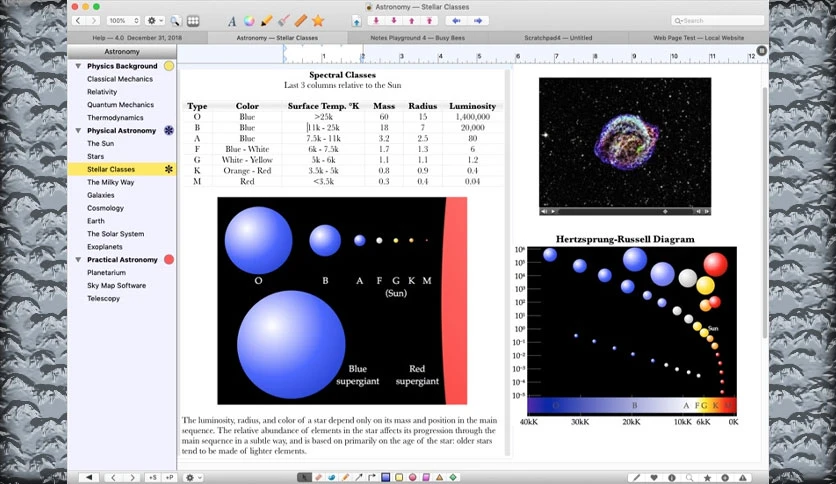
Task: Collapse the Physical Astronomy section
Action: [x=78, y=131]
